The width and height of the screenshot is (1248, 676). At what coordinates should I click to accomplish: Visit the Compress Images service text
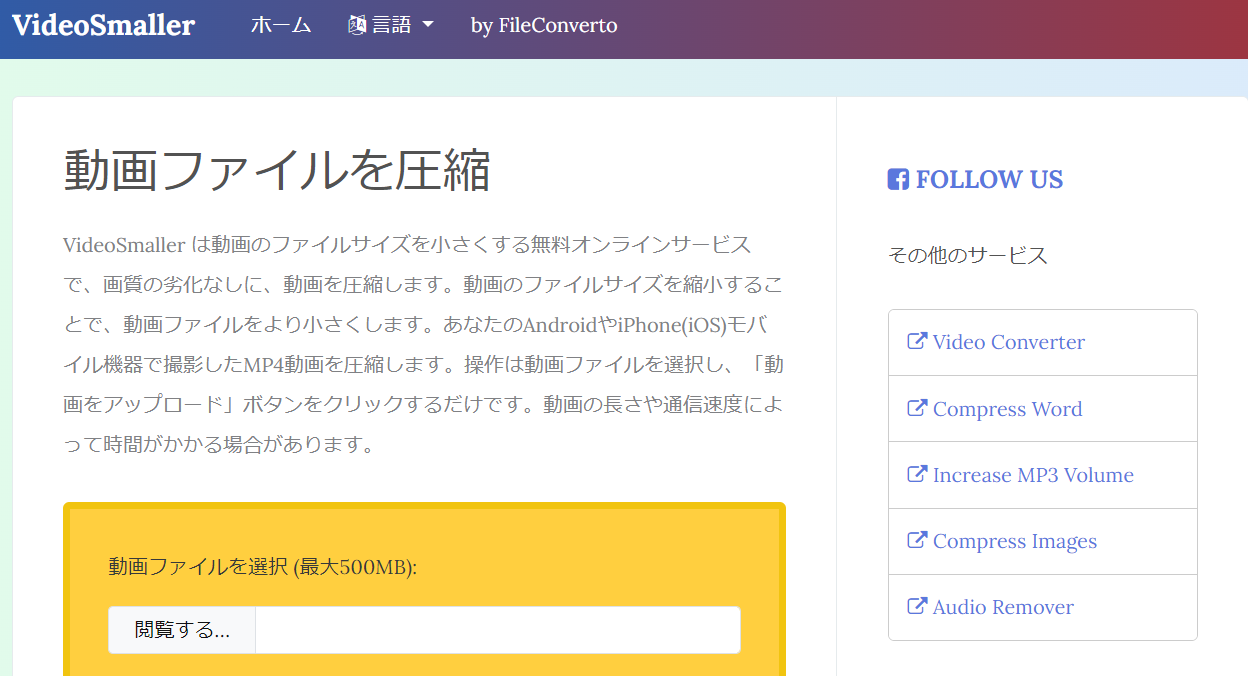(x=1014, y=541)
